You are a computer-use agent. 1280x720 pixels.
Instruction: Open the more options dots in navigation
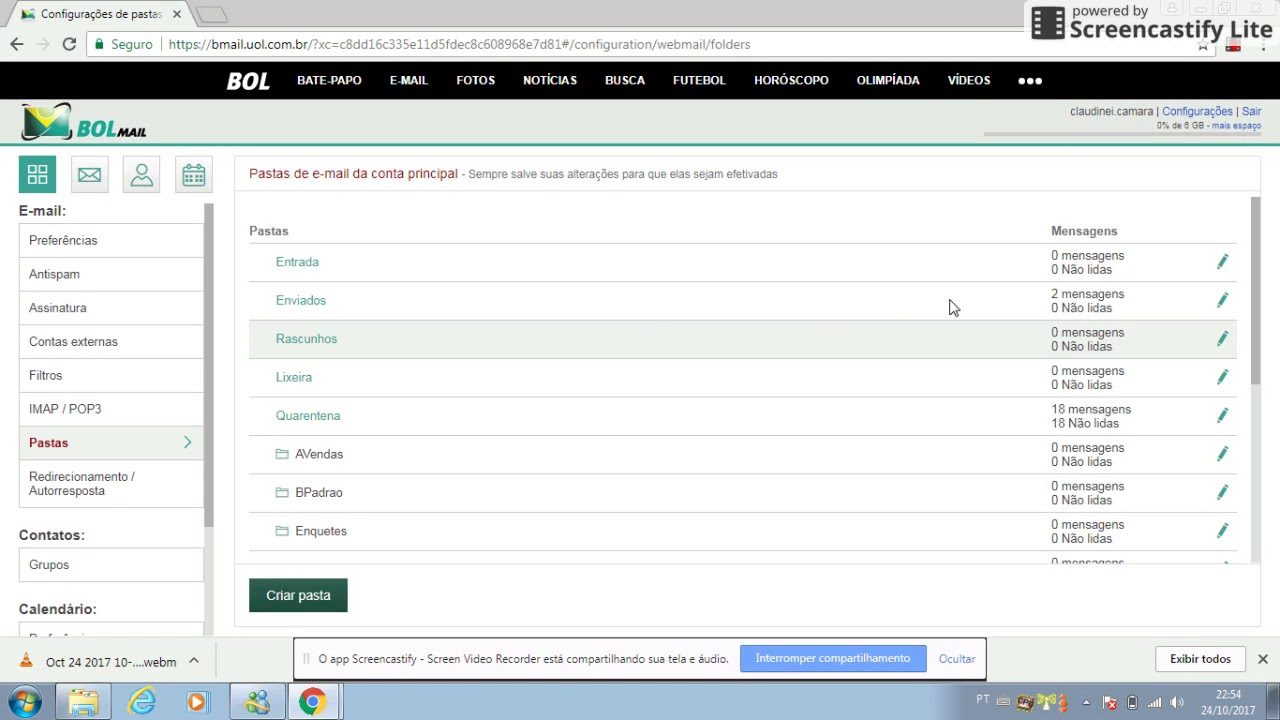click(x=1030, y=81)
